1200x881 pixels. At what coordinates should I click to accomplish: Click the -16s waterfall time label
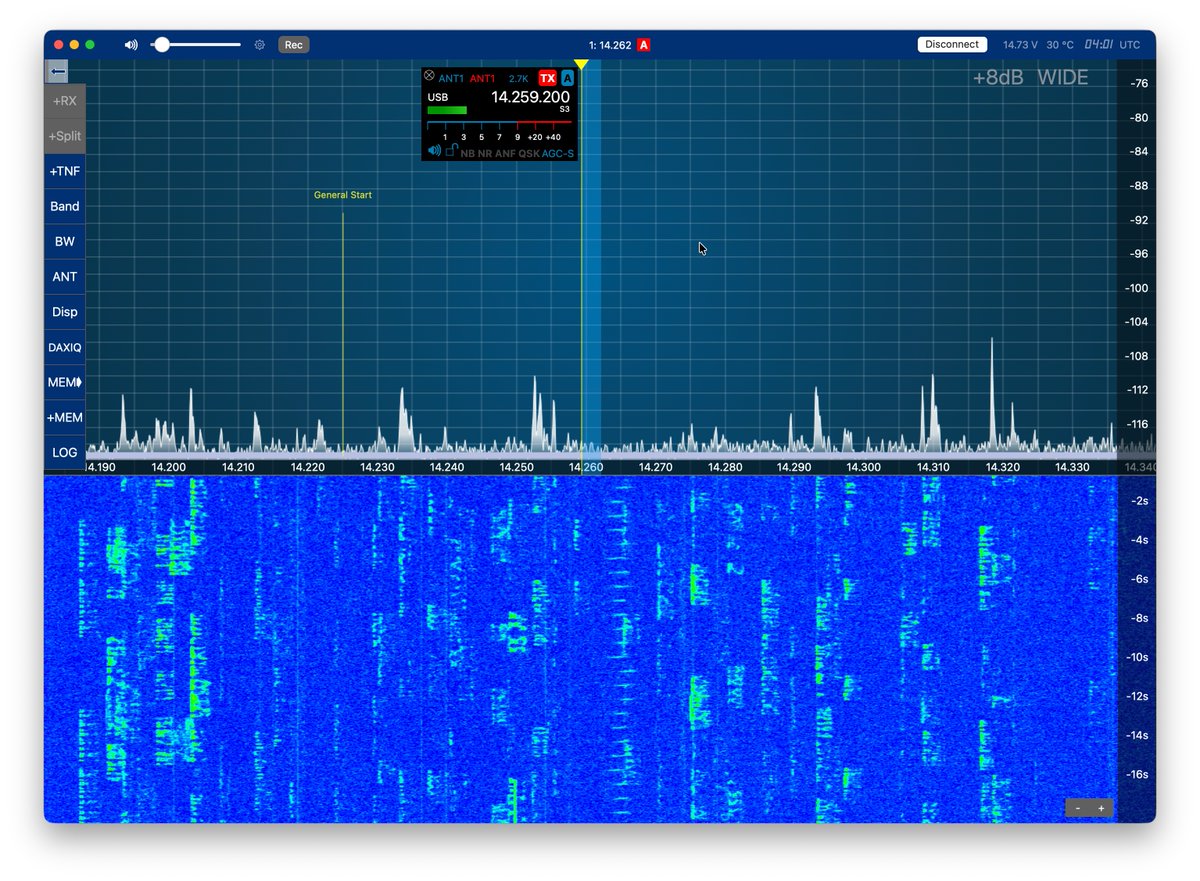[x=1137, y=774]
